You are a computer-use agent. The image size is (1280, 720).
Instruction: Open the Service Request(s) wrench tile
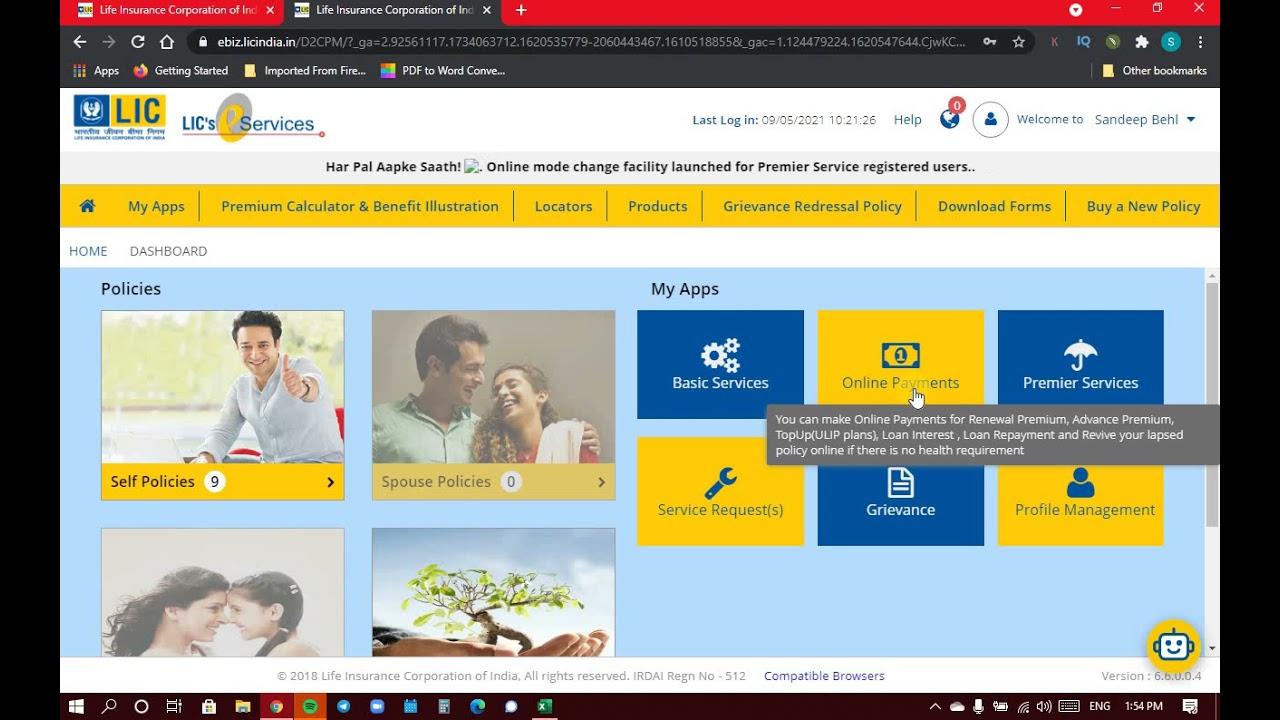tap(720, 492)
